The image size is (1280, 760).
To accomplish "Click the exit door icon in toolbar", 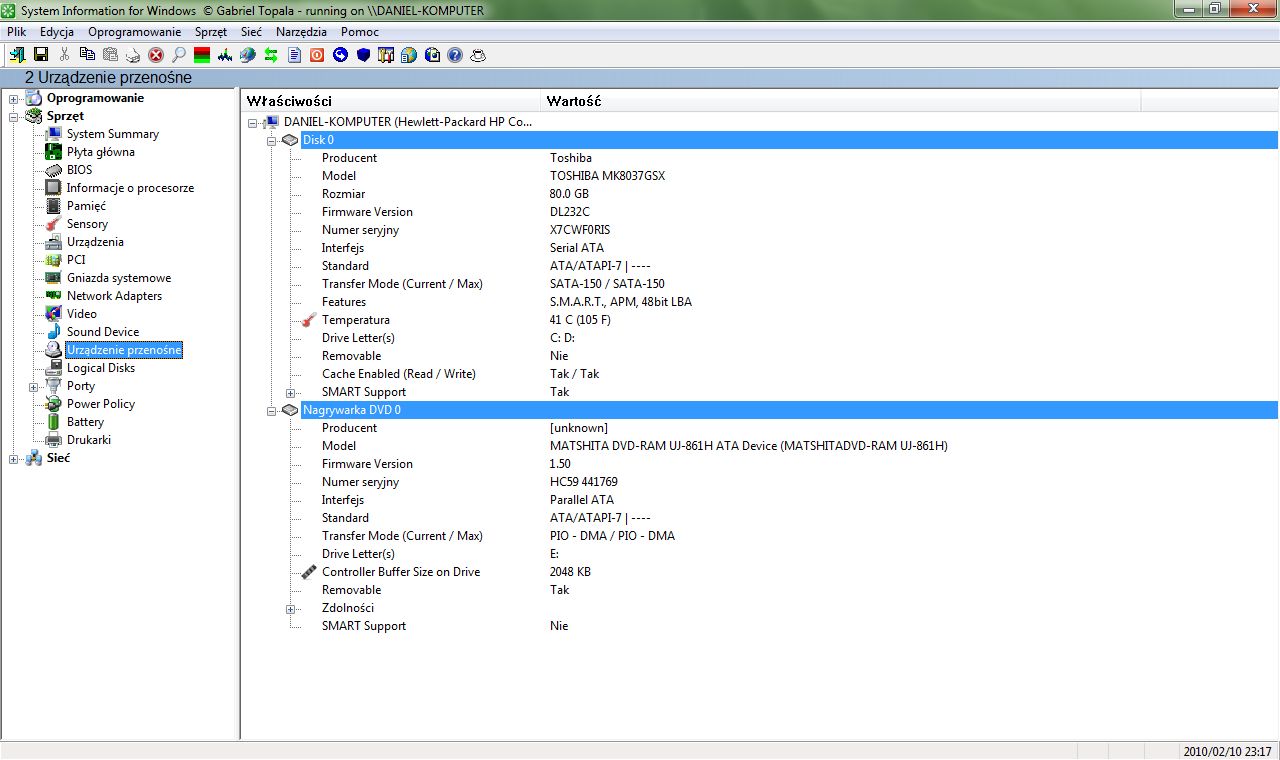I will point(17,55).
